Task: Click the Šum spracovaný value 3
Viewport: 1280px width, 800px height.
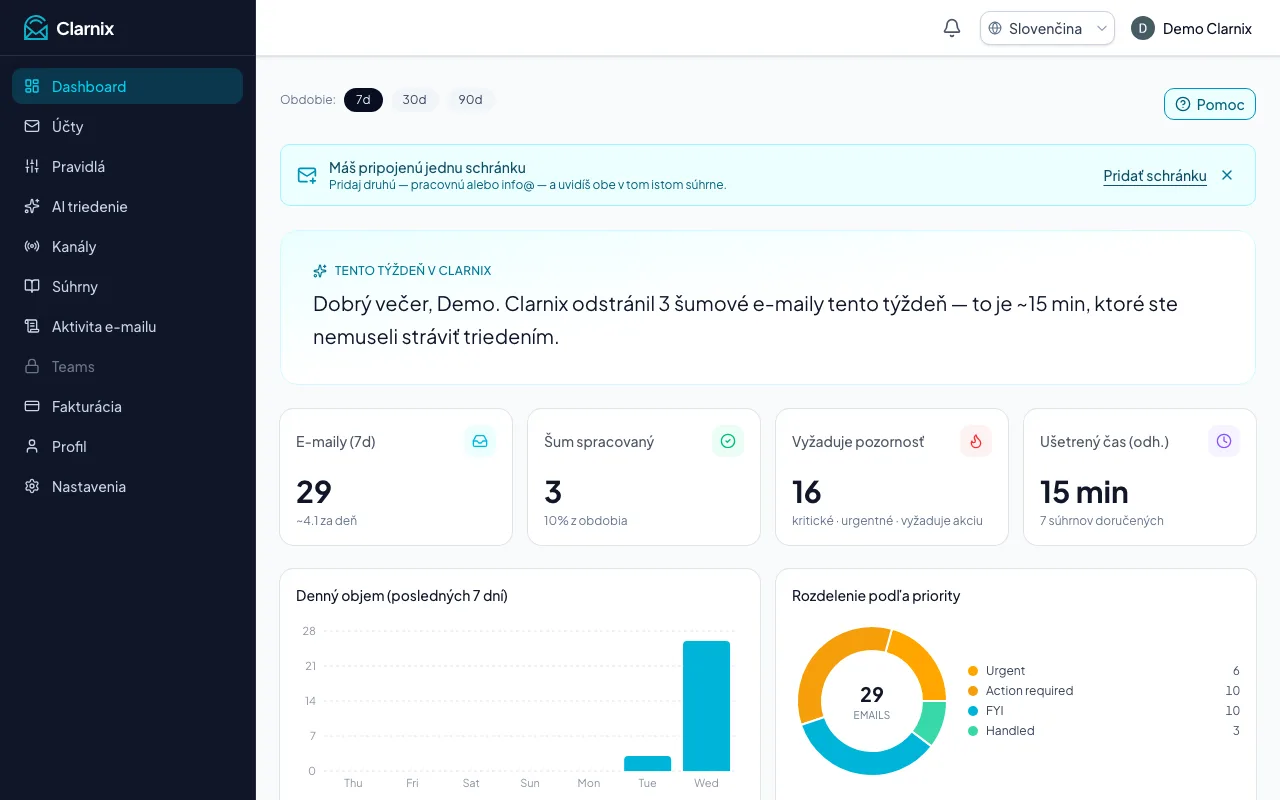Action: 553,492
